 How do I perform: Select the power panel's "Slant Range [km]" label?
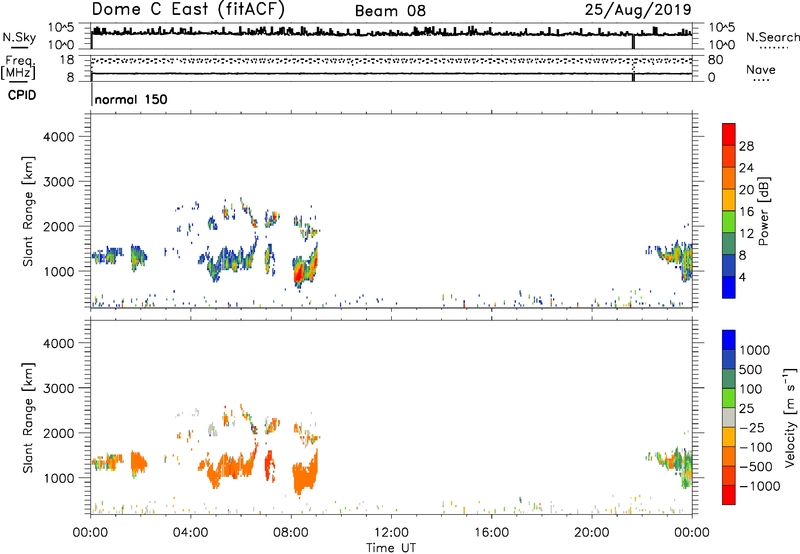28,211
